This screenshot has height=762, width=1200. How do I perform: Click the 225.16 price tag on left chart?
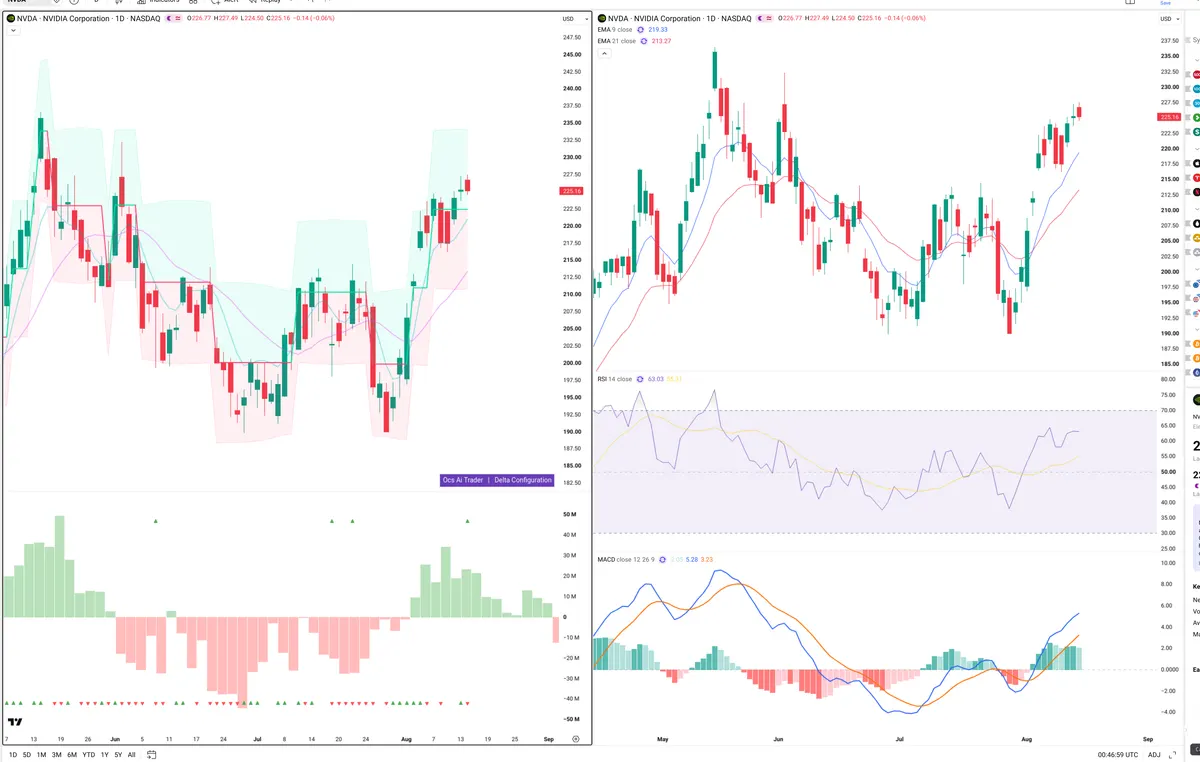tap(573, 191)
